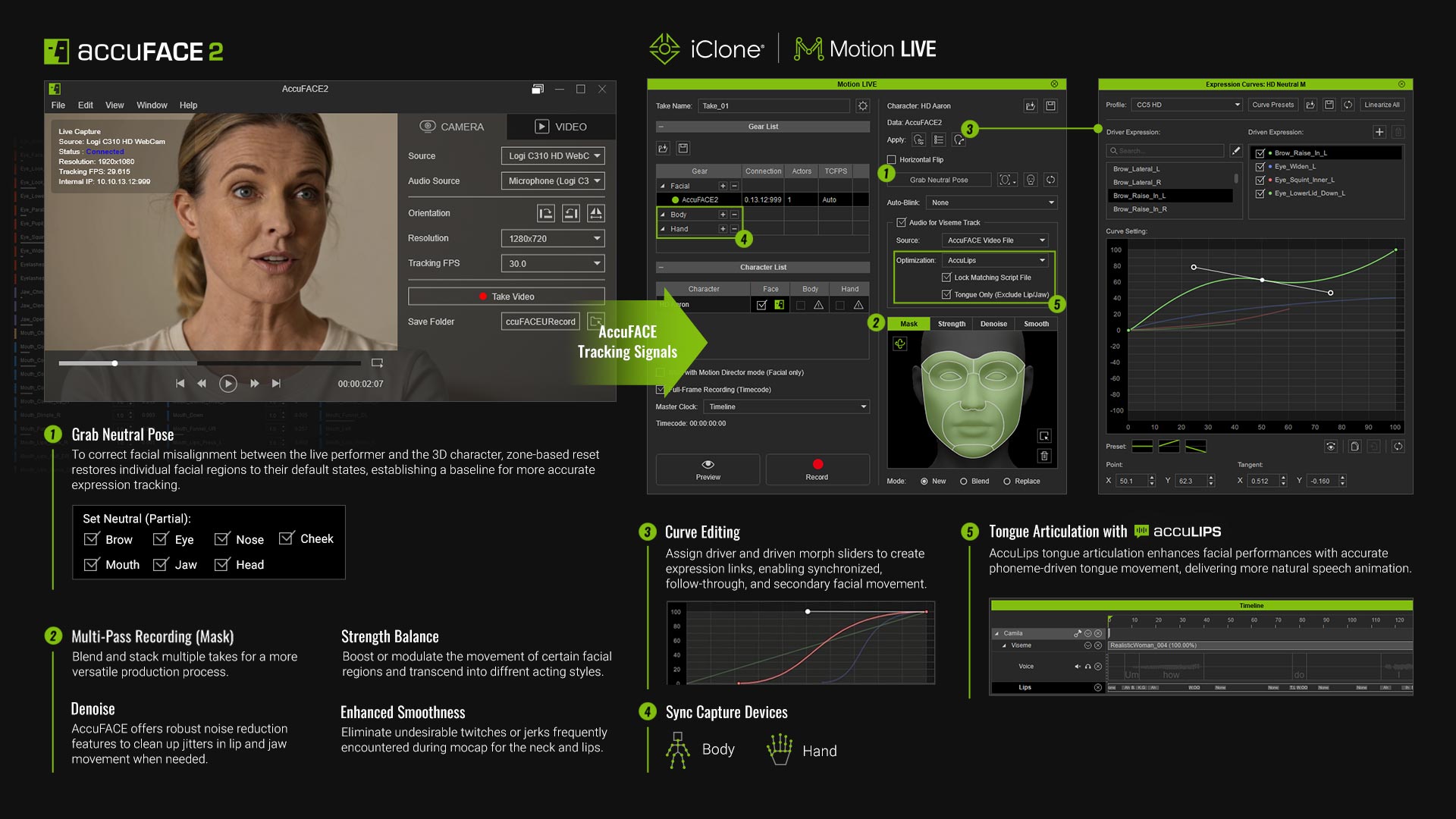Image resolution: width=1456 pixels, height=819 pixels.
Task: Click the Curve Presets button
Action: [1272, 105]
